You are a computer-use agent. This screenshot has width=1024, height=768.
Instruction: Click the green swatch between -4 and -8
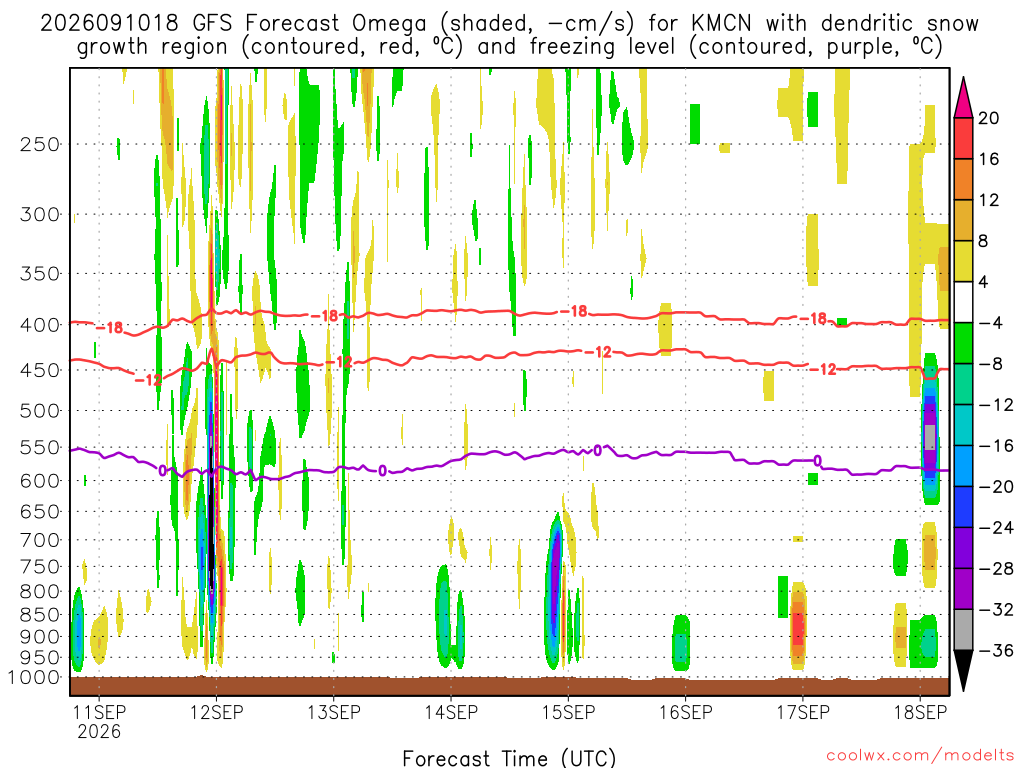tap(963, 343)
